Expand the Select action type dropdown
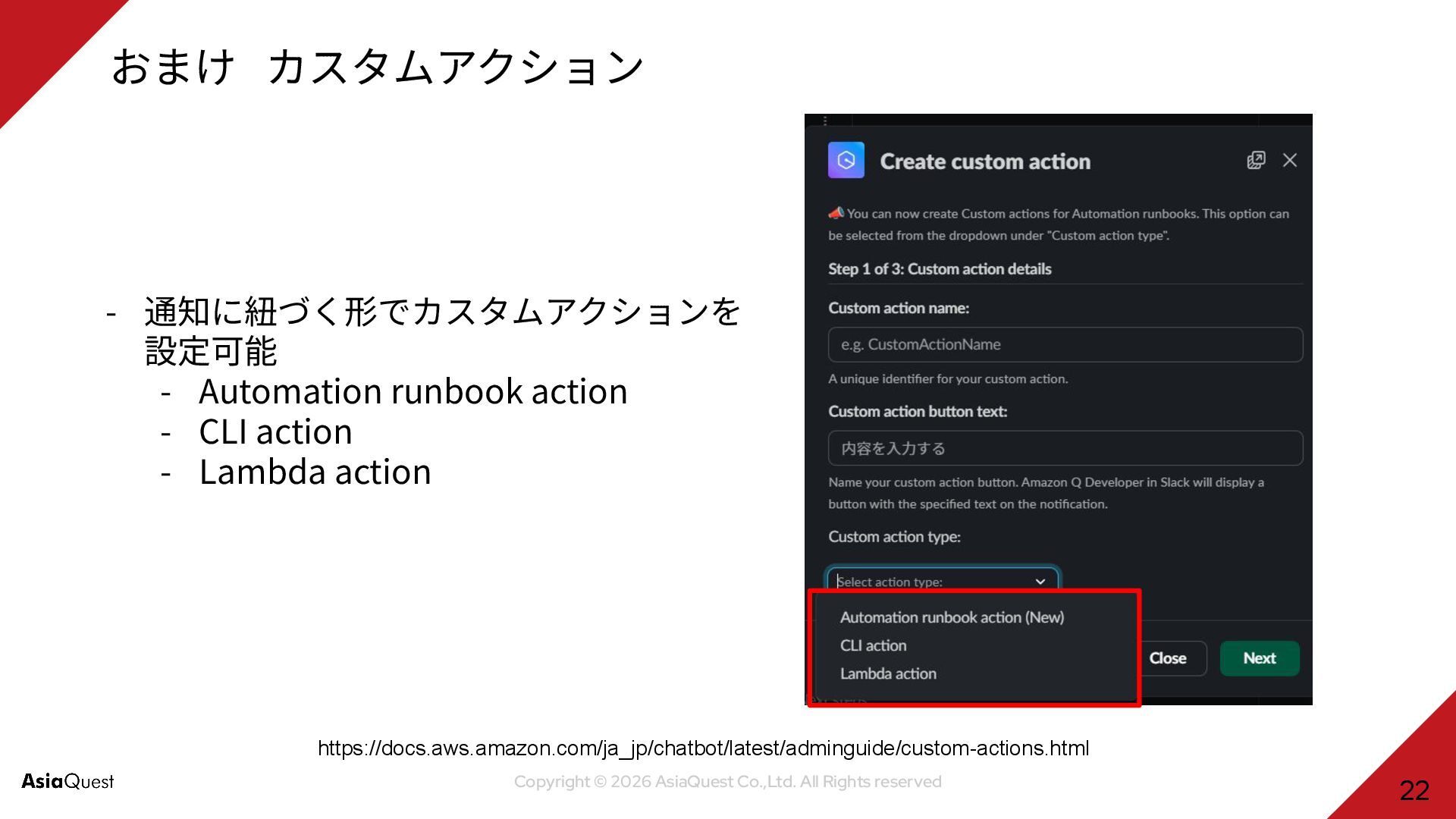 (x=943, y=581)
